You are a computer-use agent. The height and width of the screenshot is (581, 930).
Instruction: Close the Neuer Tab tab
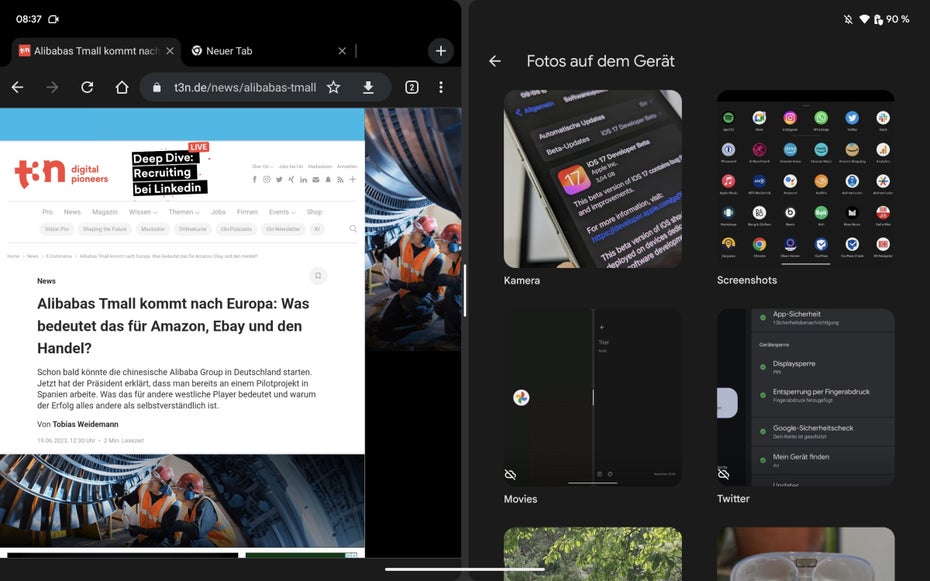[342, 51]
